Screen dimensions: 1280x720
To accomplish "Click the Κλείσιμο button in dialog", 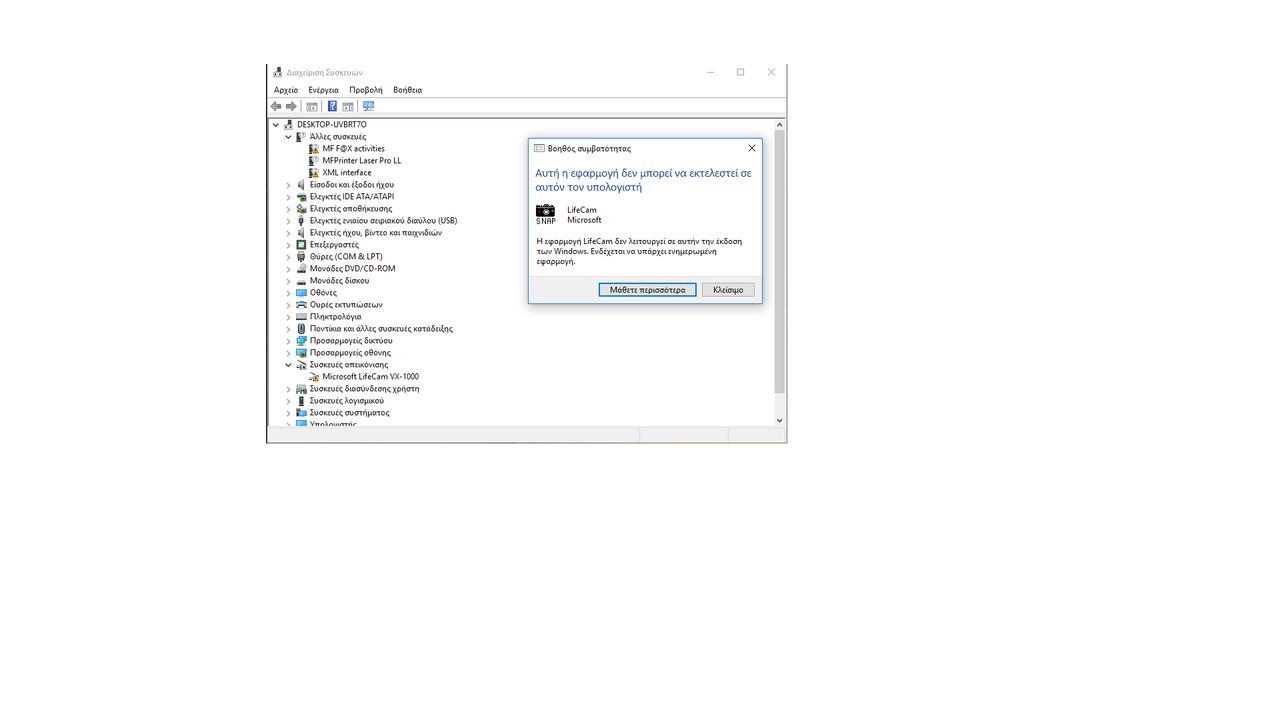I will (x=728, y=290).
